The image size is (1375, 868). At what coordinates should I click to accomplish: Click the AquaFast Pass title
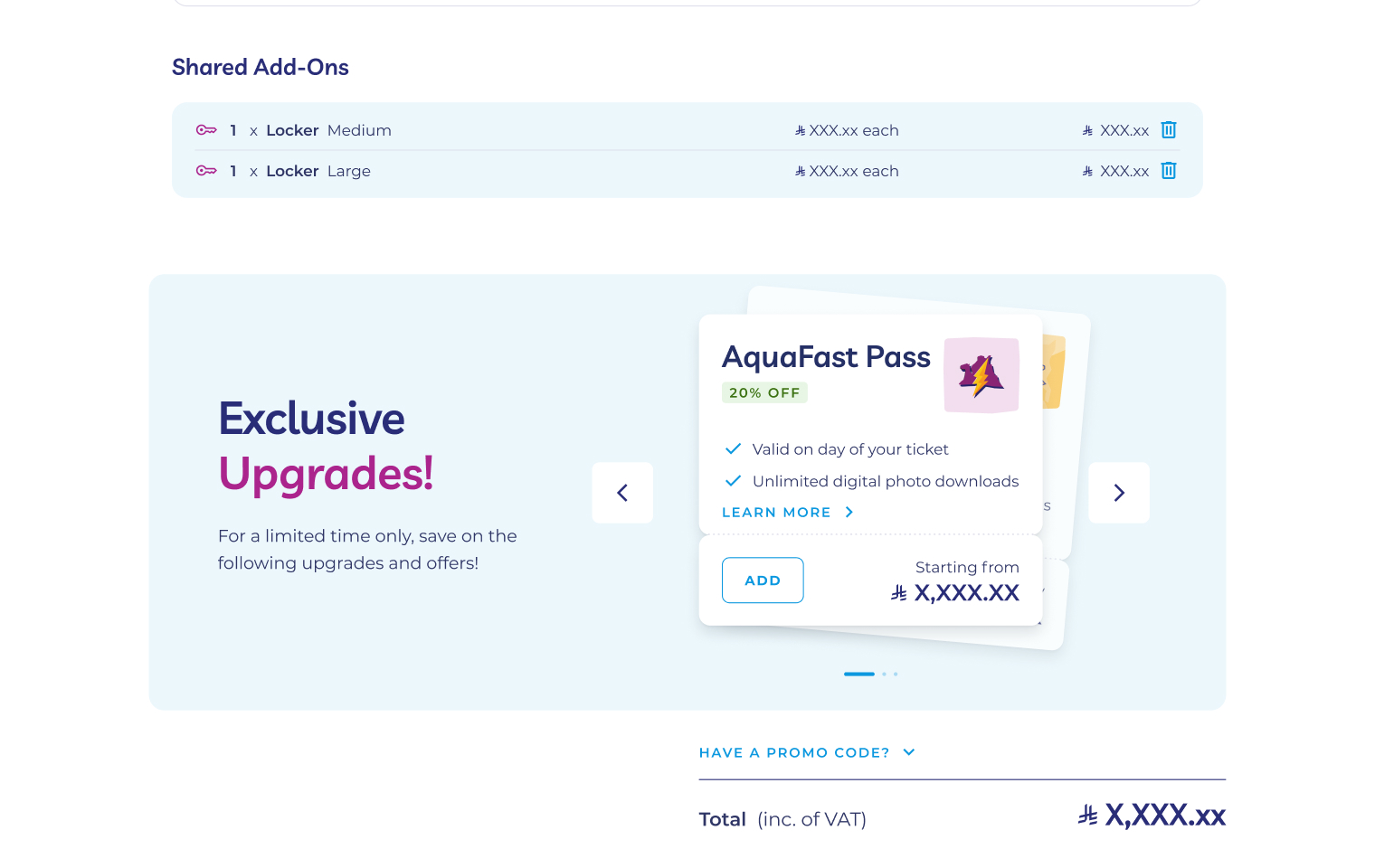[826, 357]
